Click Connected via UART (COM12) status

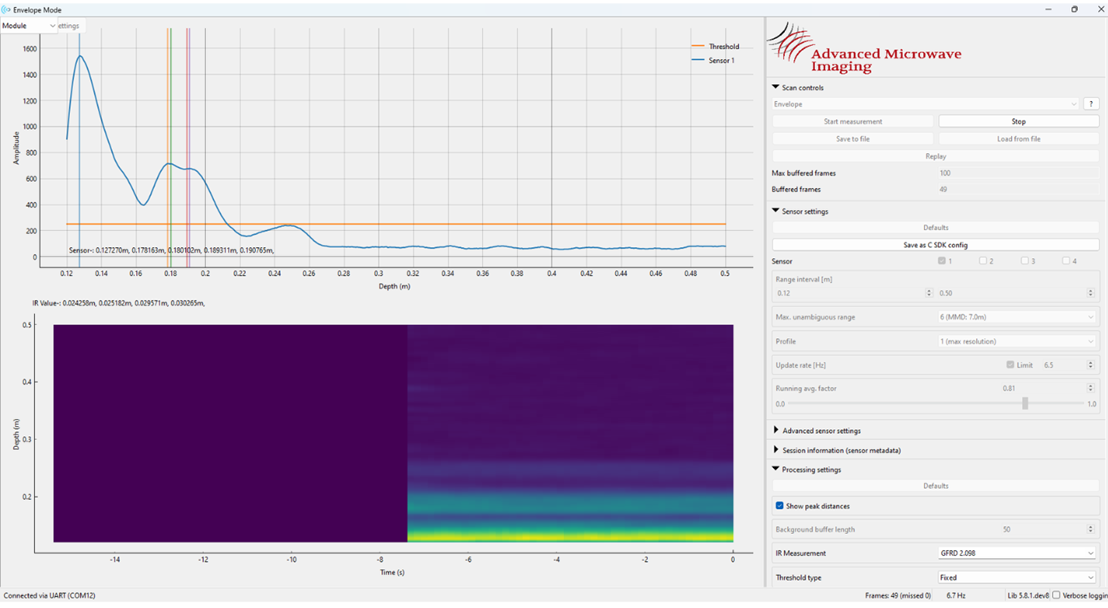(49, 596)
